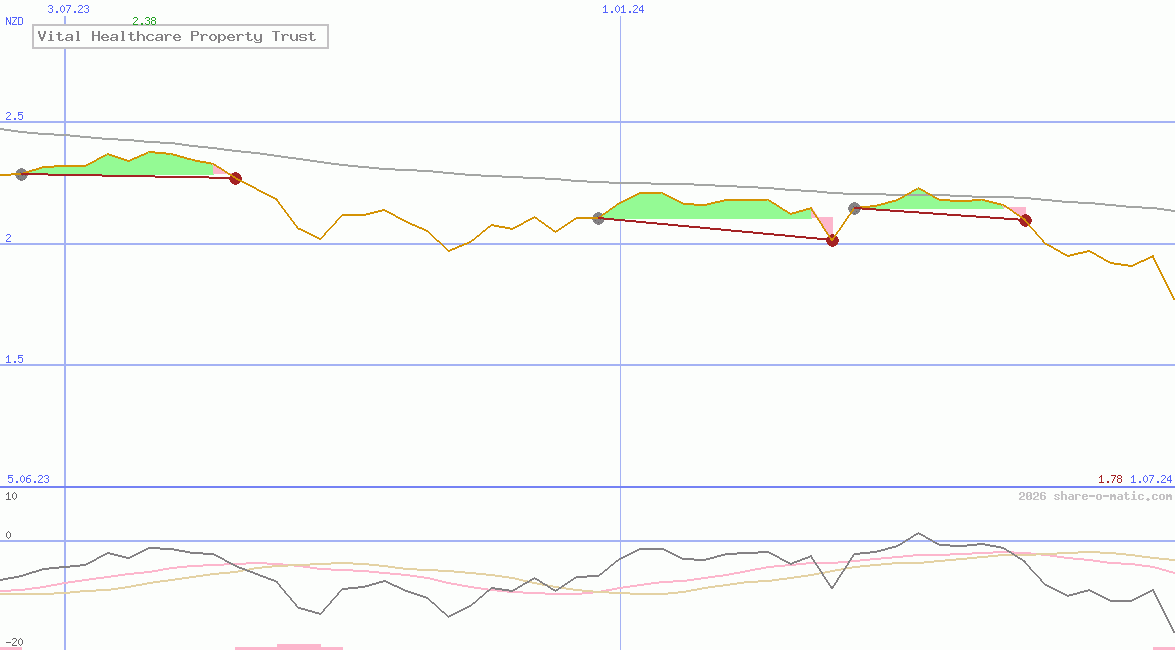Click the green 2.38 high value

[144, 22]
